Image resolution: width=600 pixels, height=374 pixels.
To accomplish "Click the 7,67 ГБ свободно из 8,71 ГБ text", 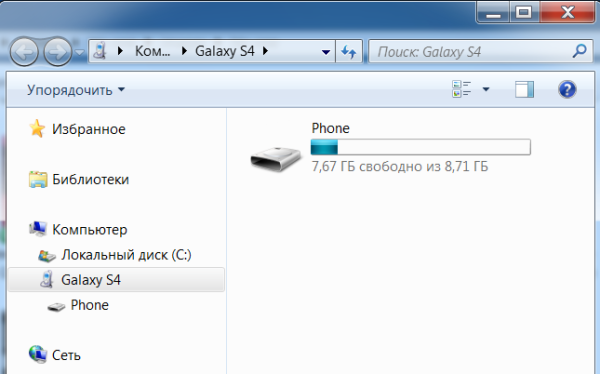I will coord(400,167).
